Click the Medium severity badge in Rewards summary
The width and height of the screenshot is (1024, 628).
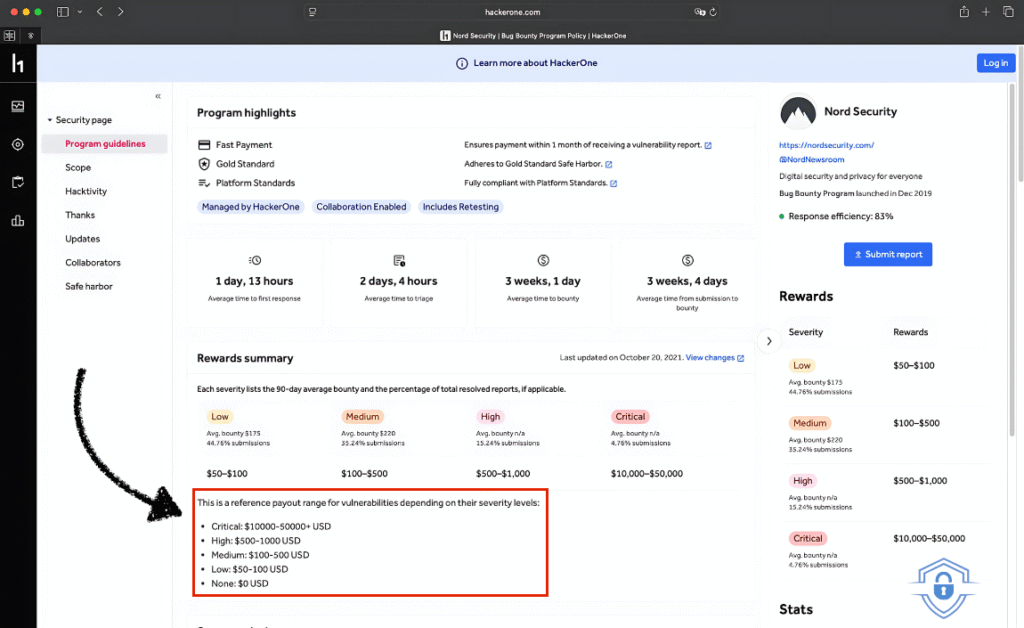[x=362, y=417]
